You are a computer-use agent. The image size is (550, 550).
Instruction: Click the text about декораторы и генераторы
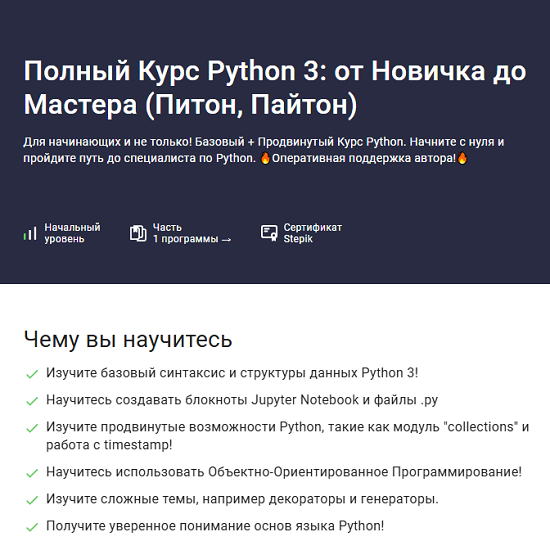242,499
